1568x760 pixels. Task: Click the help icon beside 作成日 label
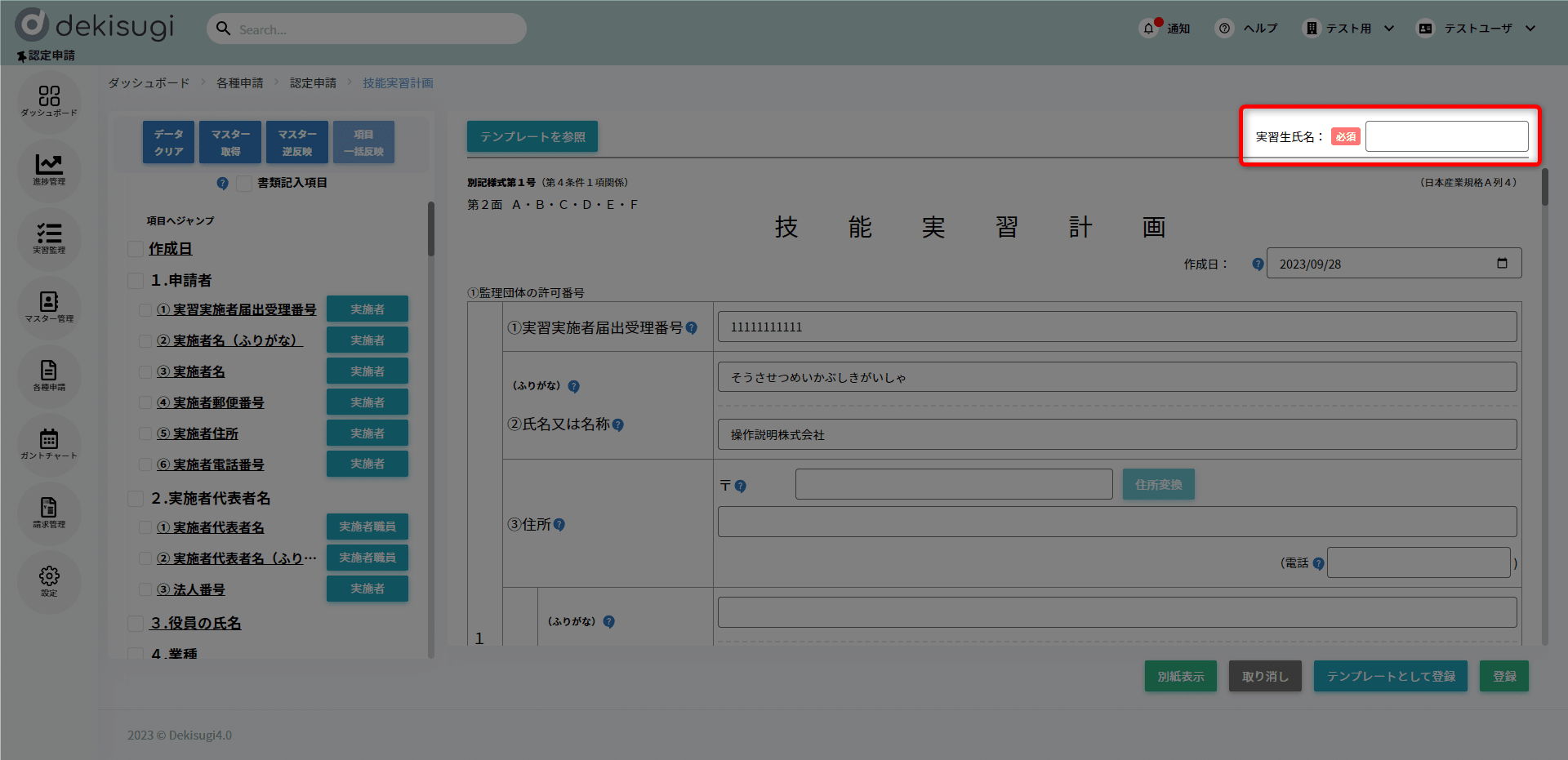click(x=1258, y=264)
